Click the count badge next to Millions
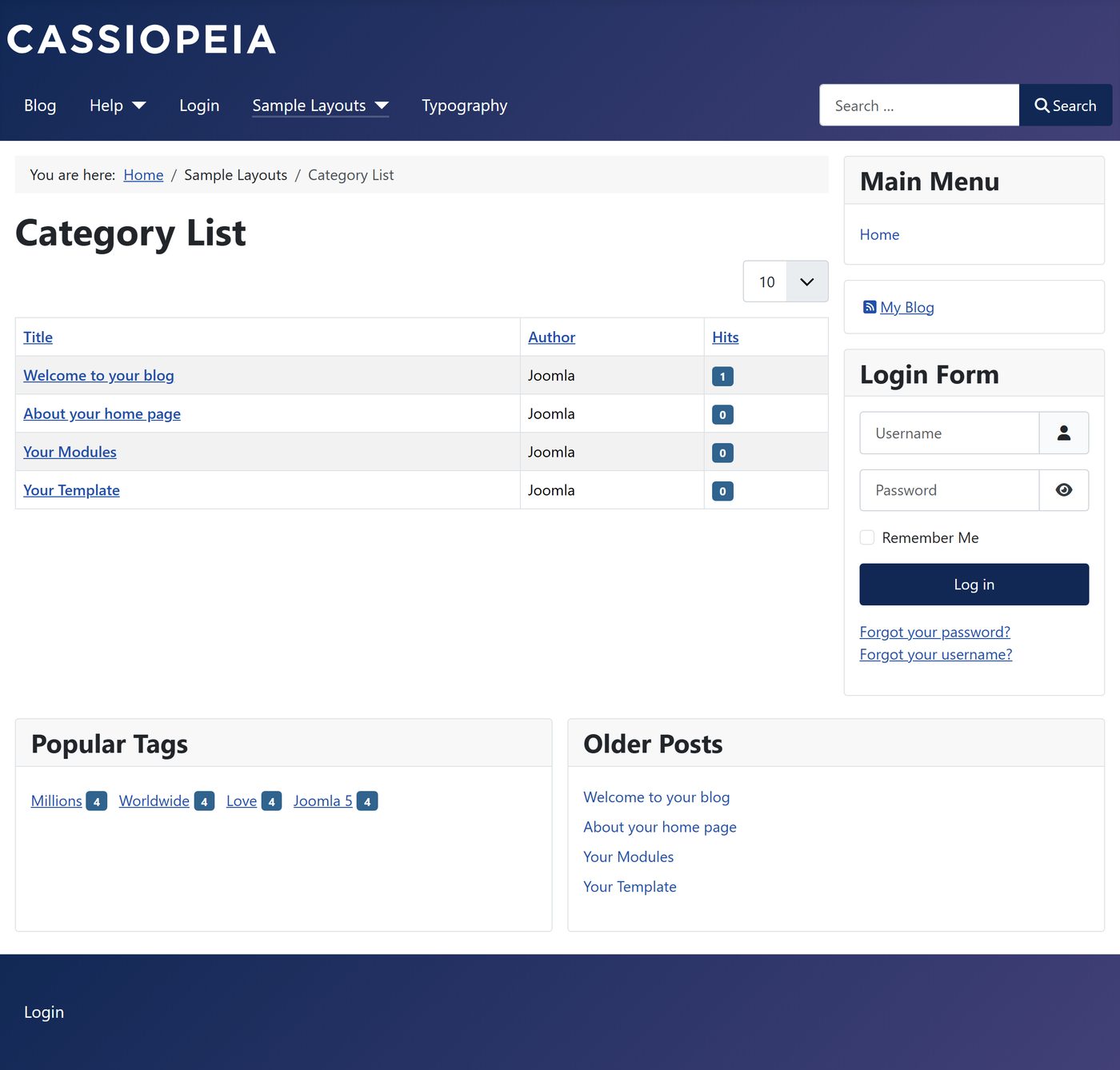 [96, 801]
